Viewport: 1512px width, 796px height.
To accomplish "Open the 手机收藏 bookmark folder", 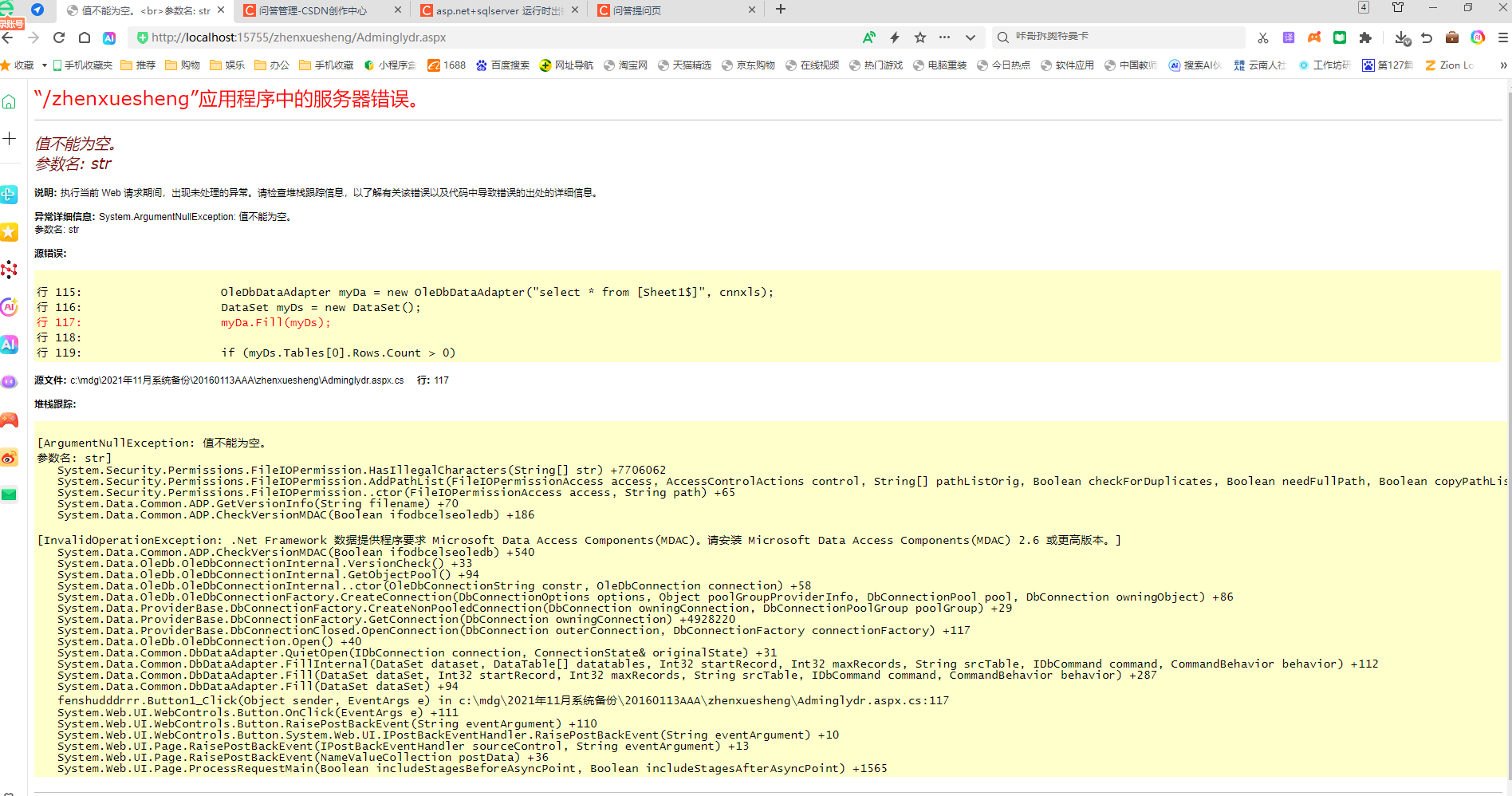I will 327,65.
